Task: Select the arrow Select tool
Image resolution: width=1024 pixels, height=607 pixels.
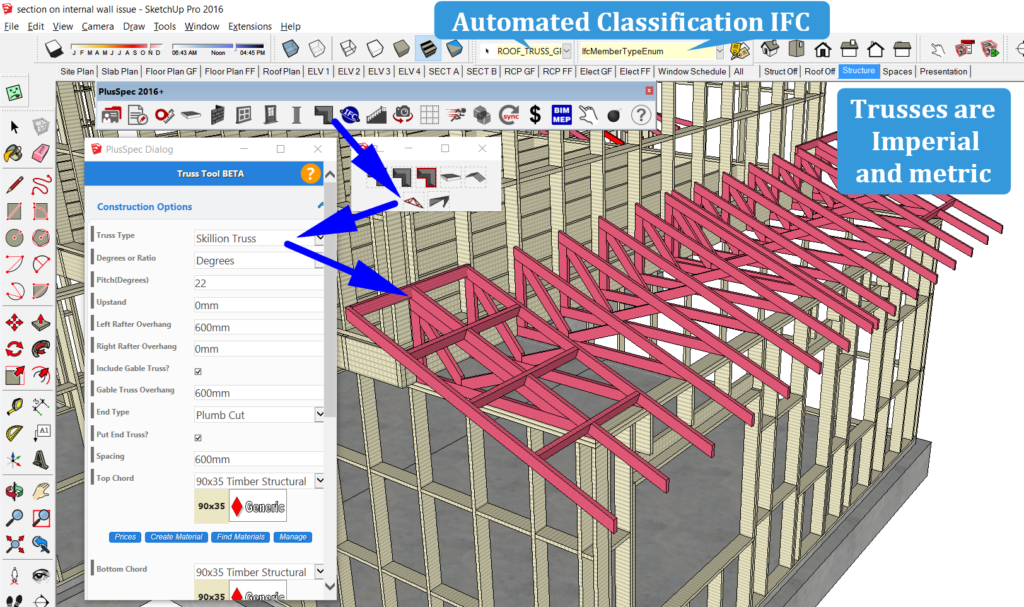Action: (14, 127)
